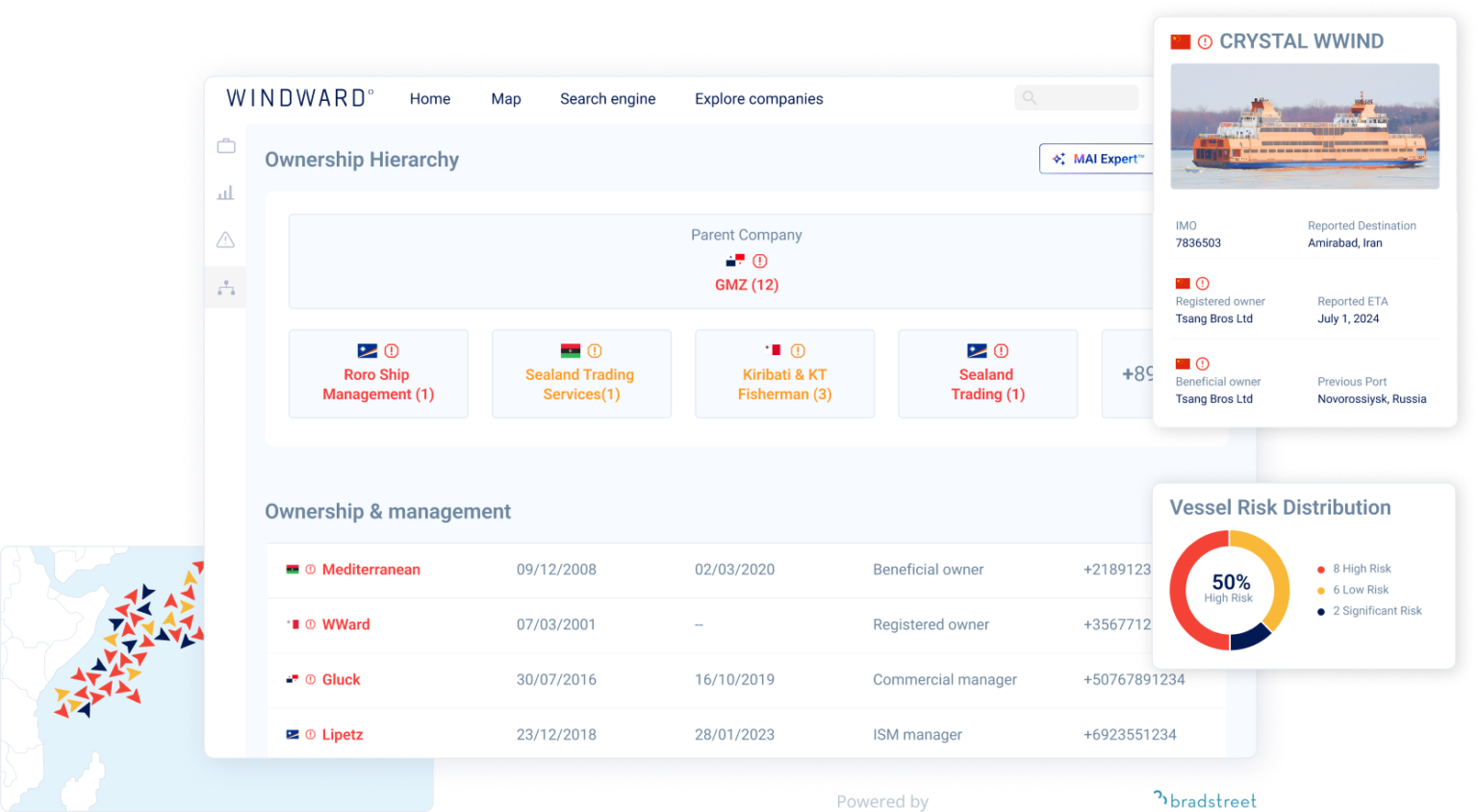Click the bradstreet logo

(x=1205, y=799)
